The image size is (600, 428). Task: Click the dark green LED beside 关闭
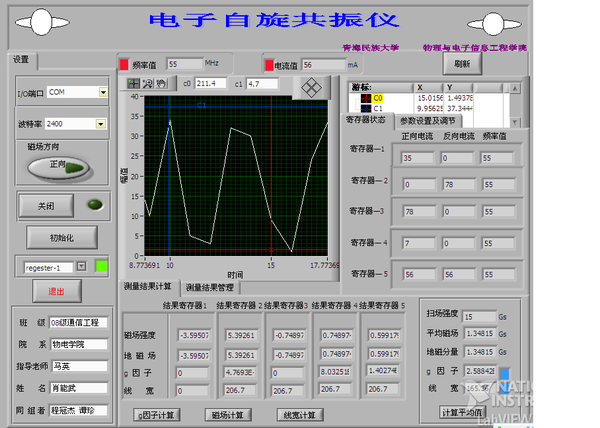95,205
